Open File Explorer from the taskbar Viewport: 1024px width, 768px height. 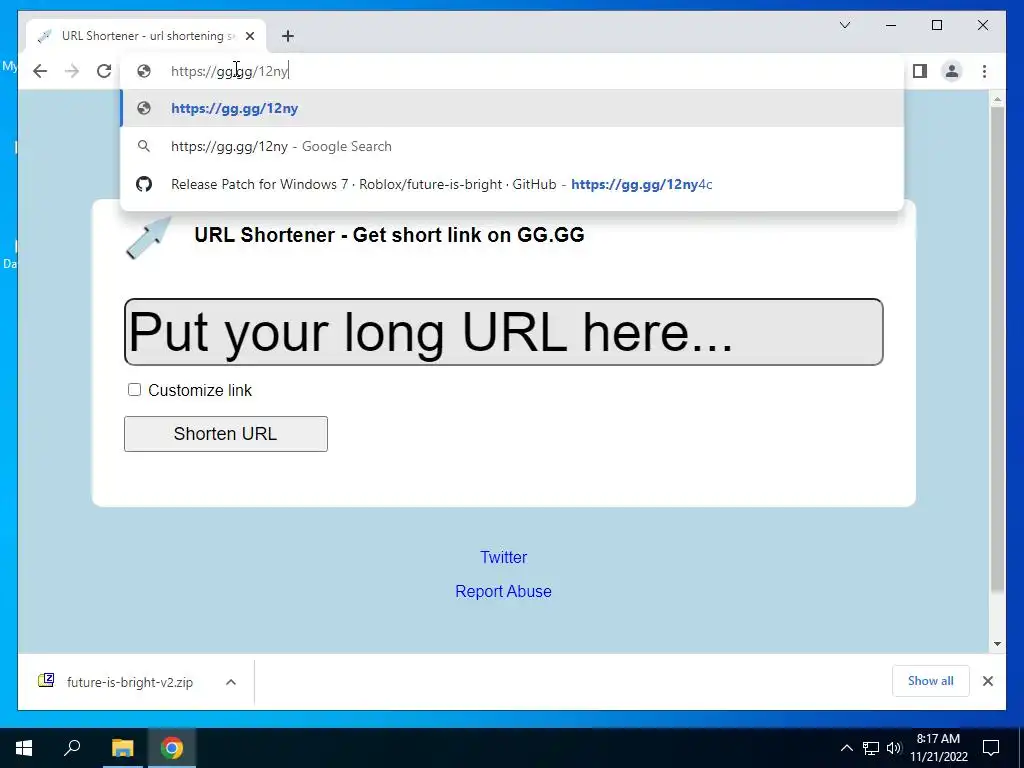tap(122, 748)
